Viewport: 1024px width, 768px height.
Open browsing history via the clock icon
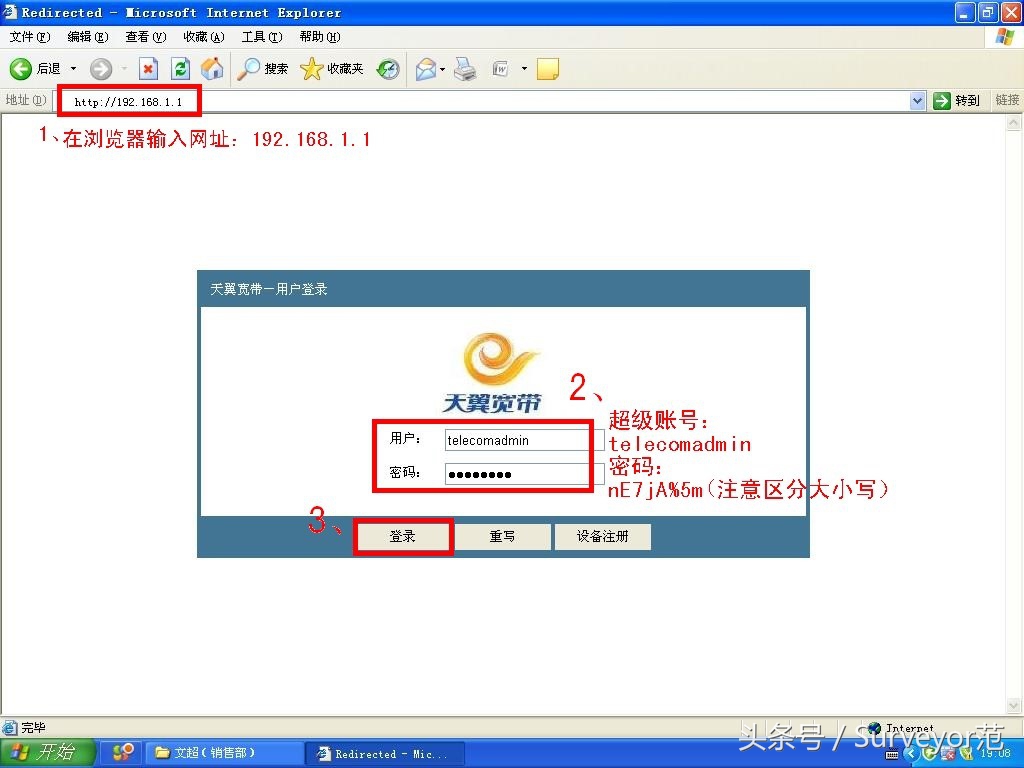pos(386,69)
